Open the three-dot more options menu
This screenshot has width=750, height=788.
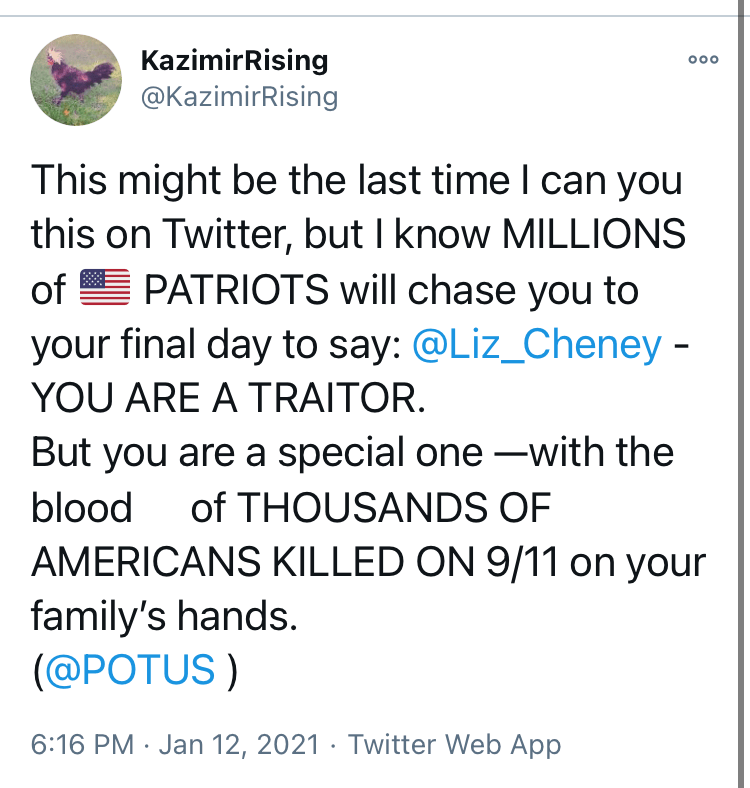(x=703, y=59)
